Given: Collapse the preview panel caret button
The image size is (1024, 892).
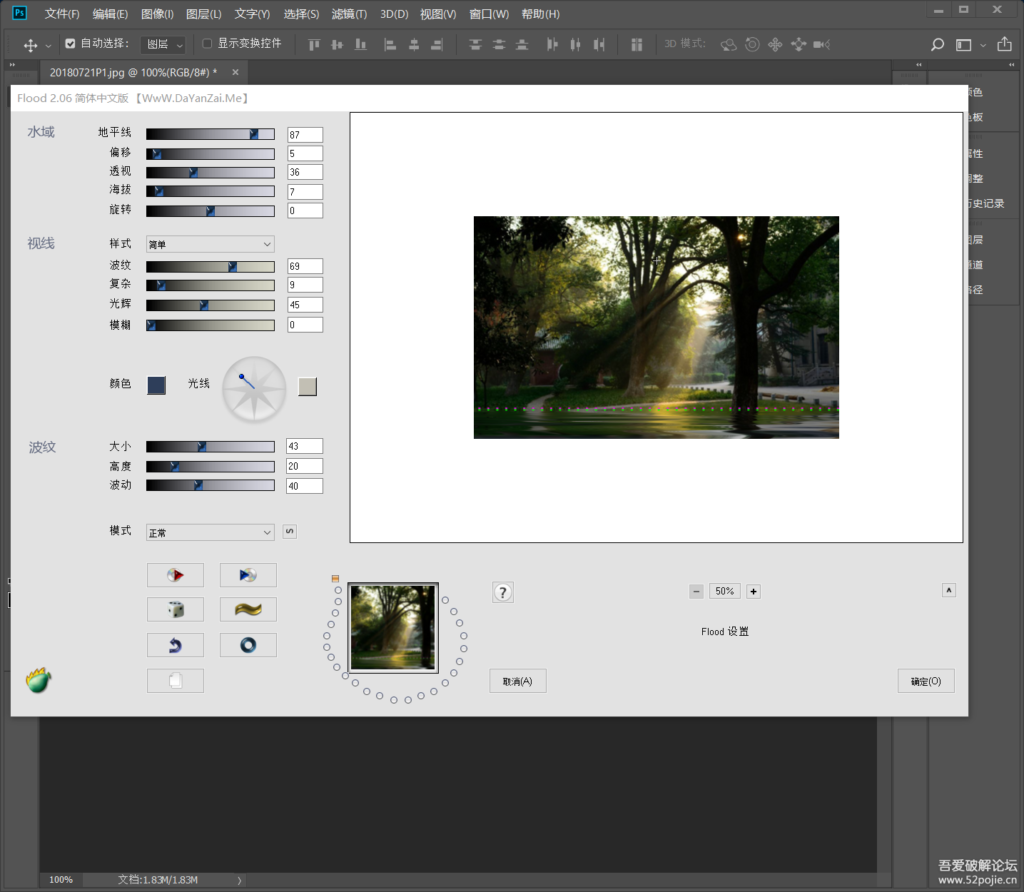Looking at the screenshot, I should point(949,590).
